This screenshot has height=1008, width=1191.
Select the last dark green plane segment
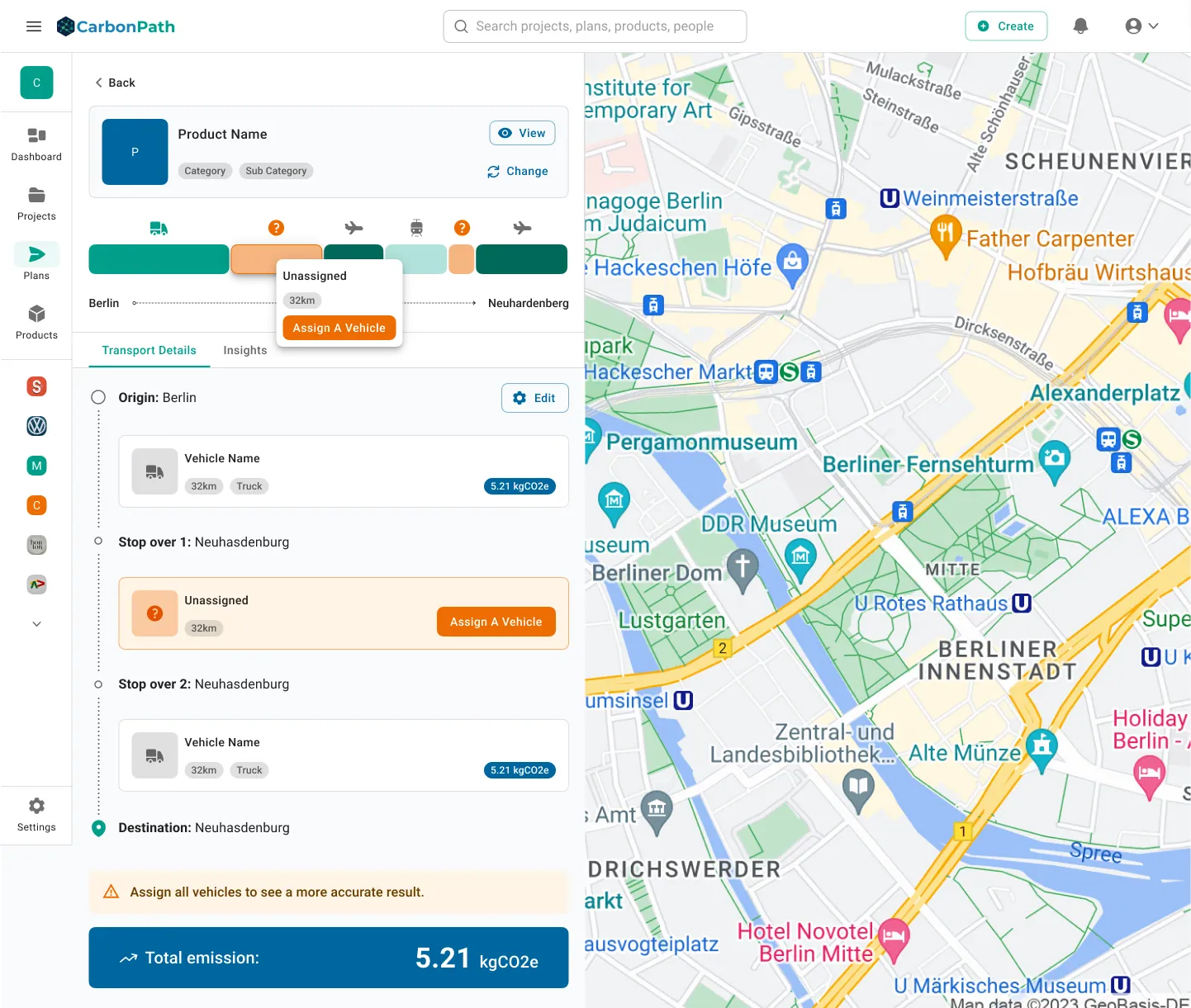click(x=522, y=259)
